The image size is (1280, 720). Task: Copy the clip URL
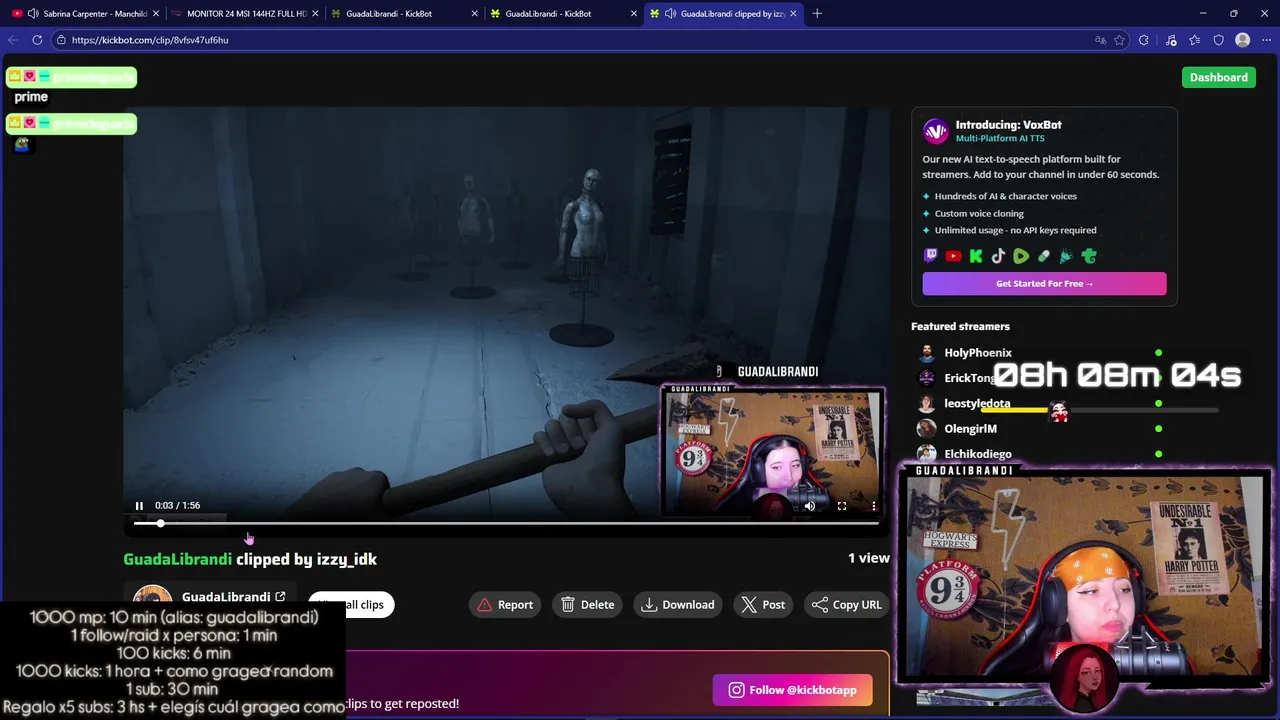(x=846, y=604)
